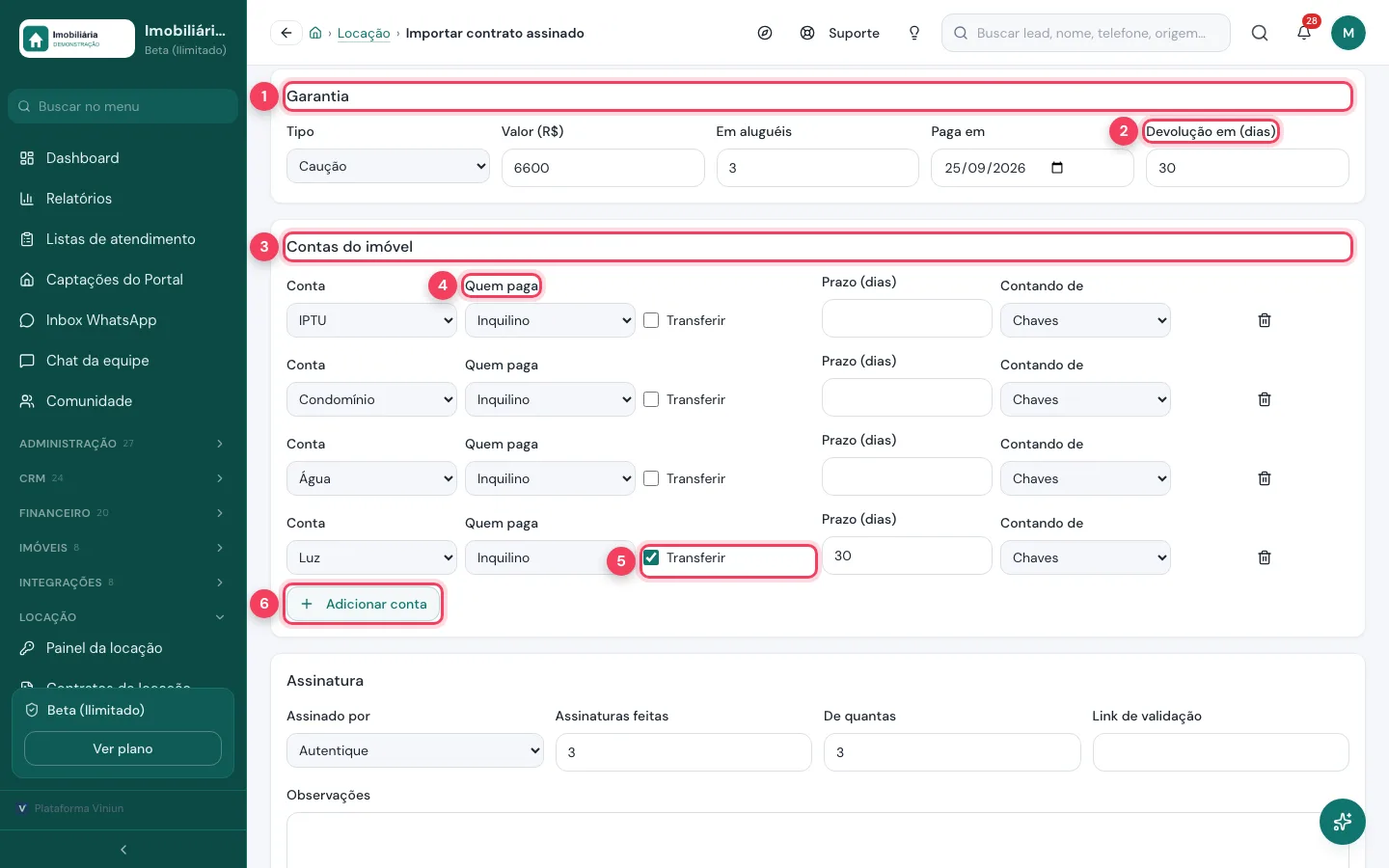Open the IPTU Conta dropdown
1389x868 pixels.
(371, 320)
